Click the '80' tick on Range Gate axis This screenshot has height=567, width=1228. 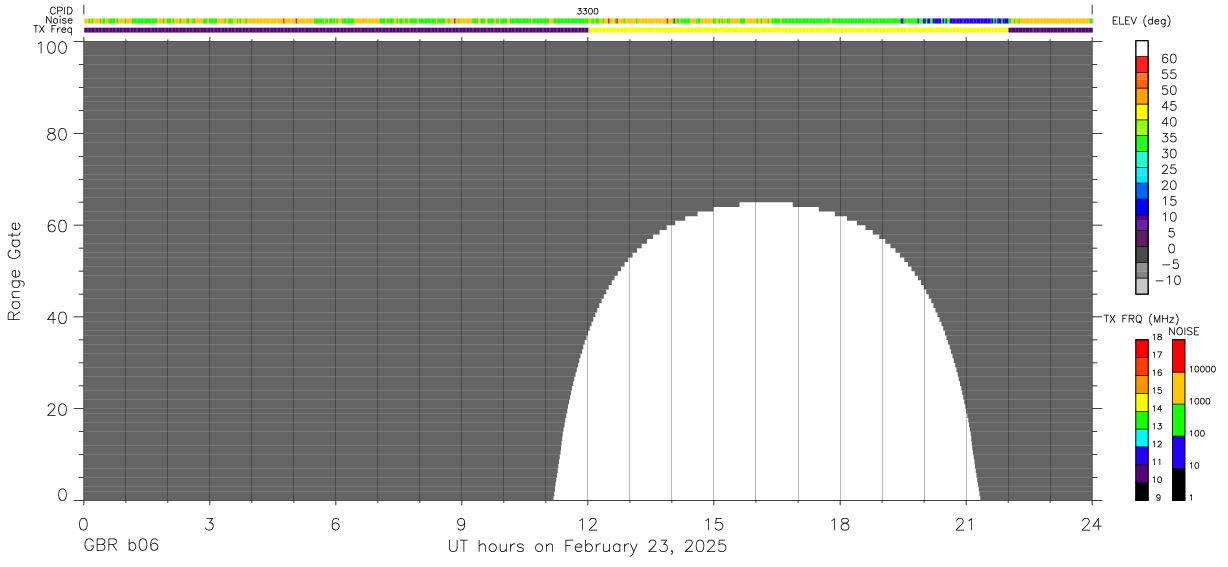57,133
